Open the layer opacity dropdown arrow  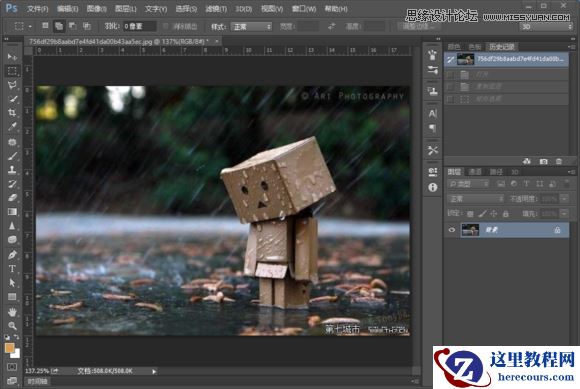click(564, 199)
